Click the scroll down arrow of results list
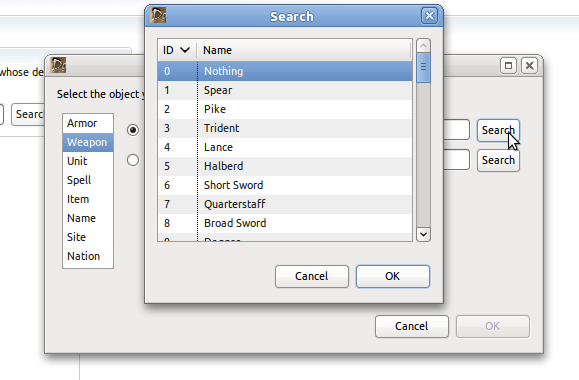The width and height of the screenshot is (579, 380). coord(423,234)
